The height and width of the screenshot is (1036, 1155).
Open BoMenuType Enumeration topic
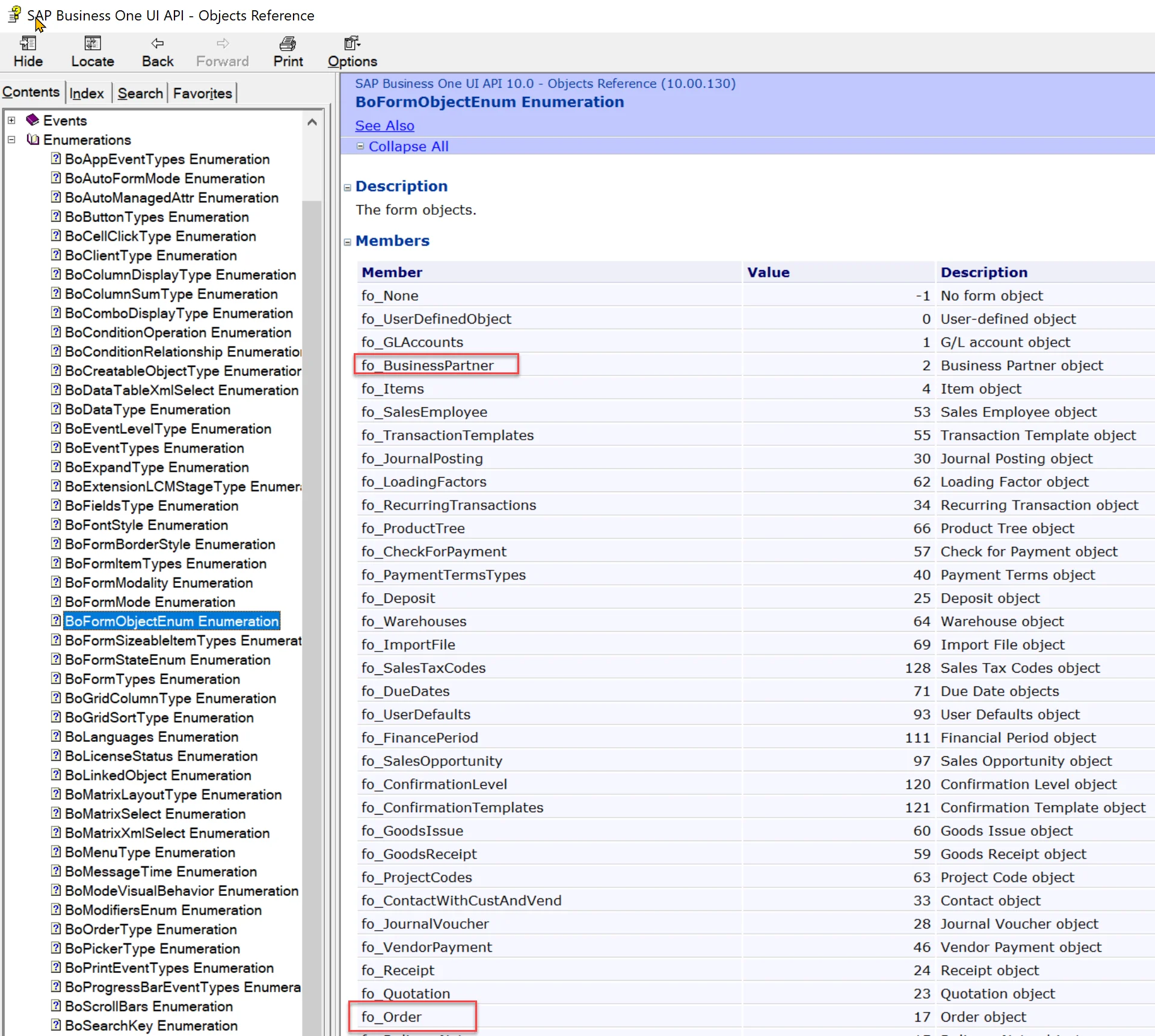(150, 852)
